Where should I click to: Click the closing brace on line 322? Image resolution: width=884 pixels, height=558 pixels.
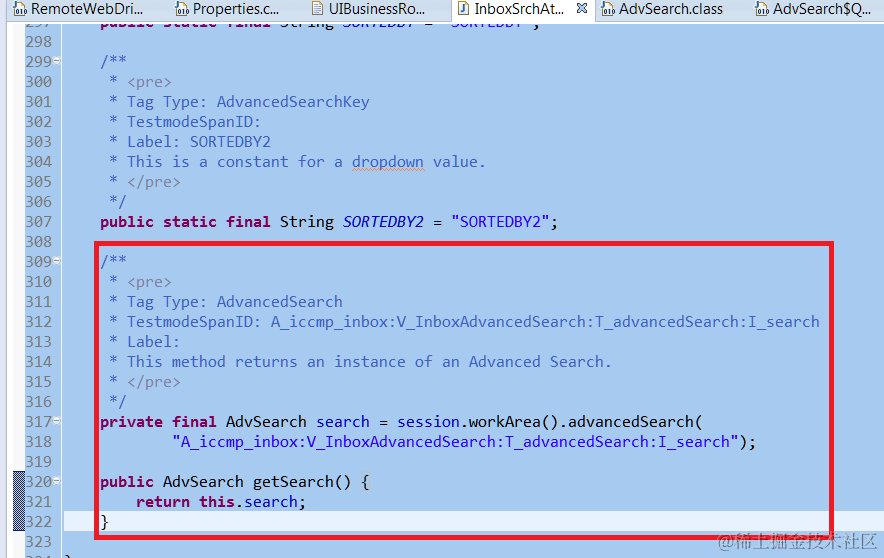(104, 522)
